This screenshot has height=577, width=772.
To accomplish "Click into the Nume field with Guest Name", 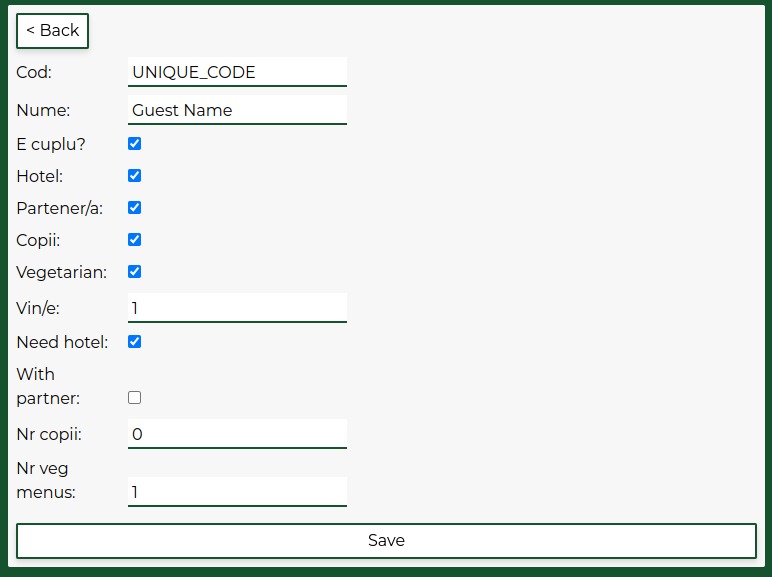I will [237, 110].
